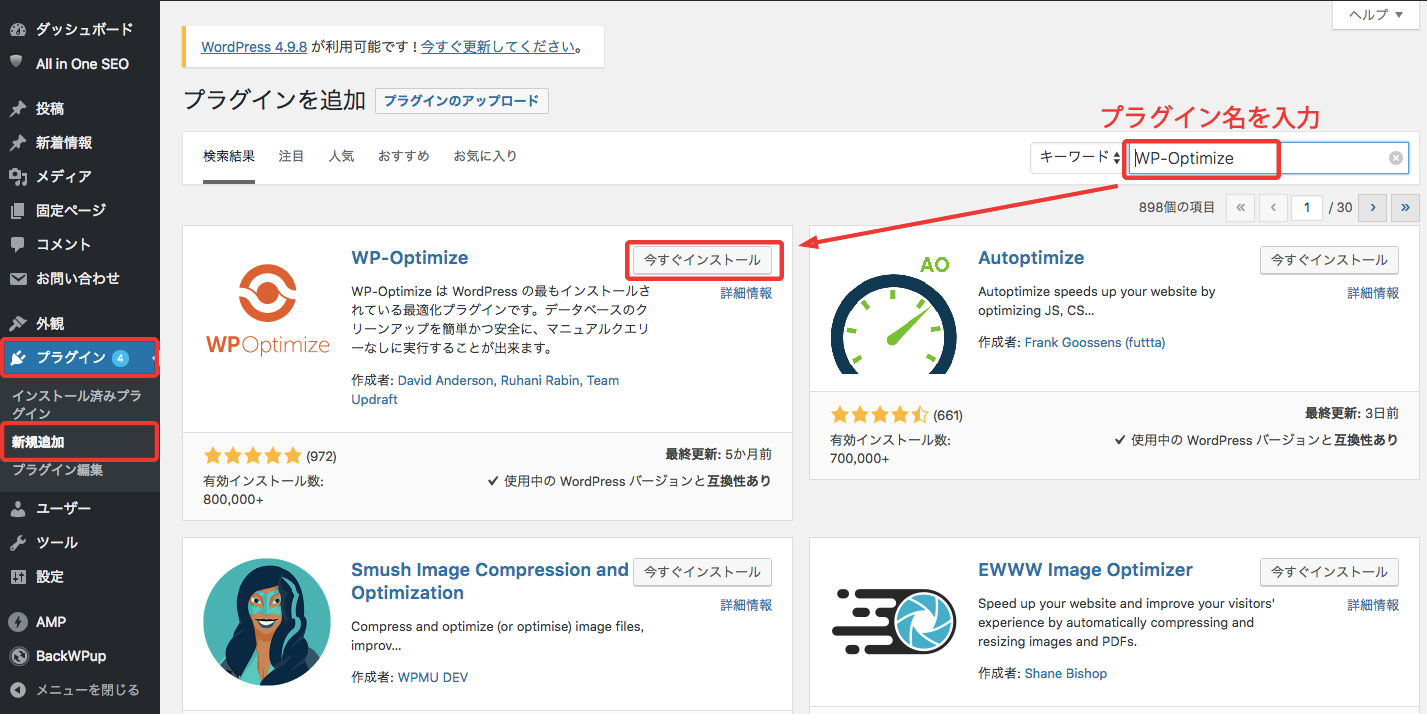Switch to the 人気 tab
Viewport: 1427px width, 714px height.
[341, 156]
